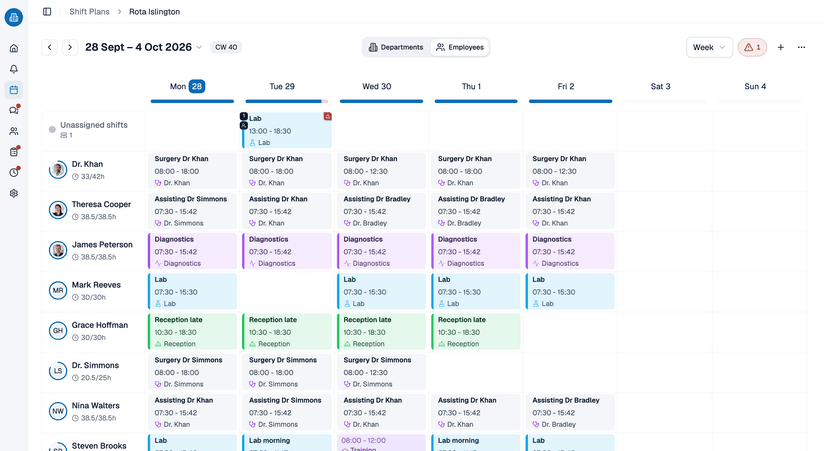Click Grace Hoffman GH initials avatar

58,331
